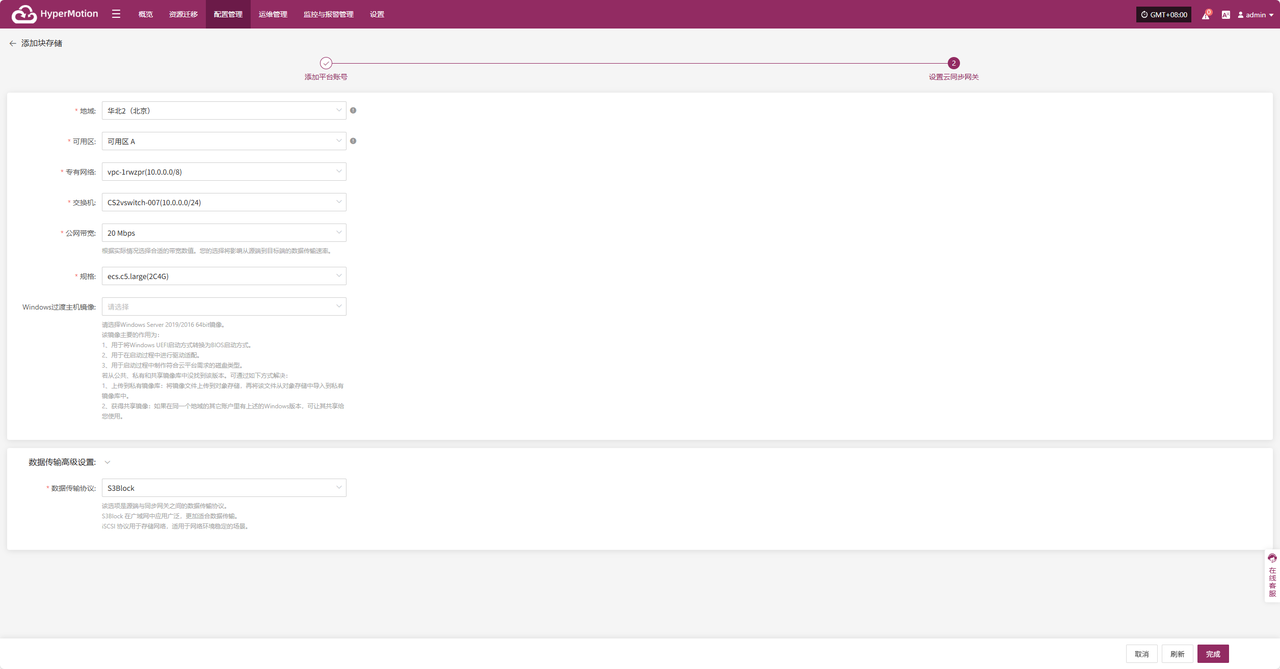This screenshot has height=669, width=1280.
Task: Click the 添加块存储 page title
Action: pos(42,44)
